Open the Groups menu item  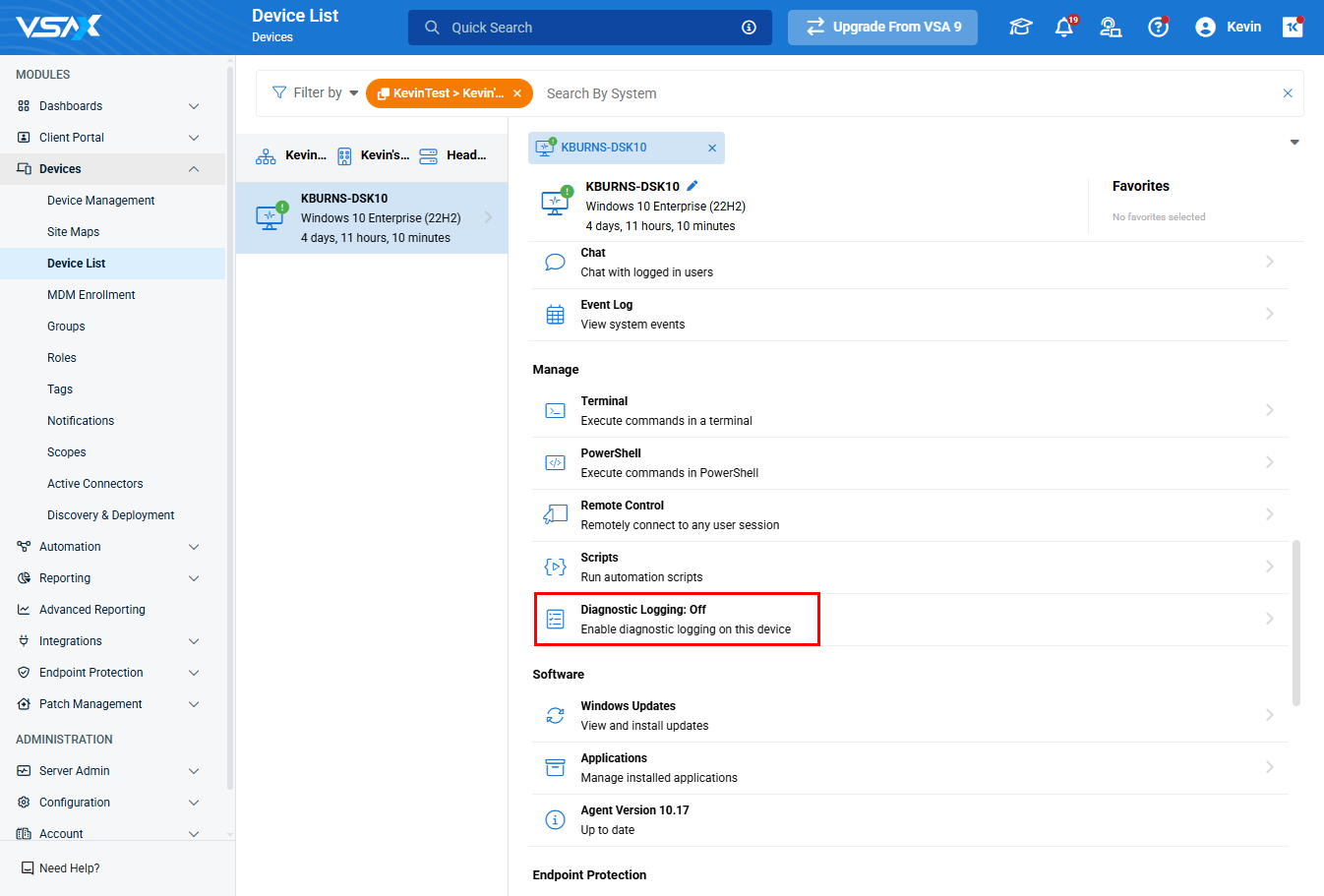pos(66,327)
